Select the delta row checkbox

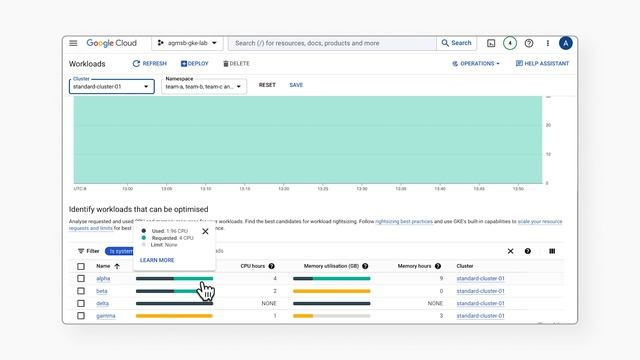point(81,303)
